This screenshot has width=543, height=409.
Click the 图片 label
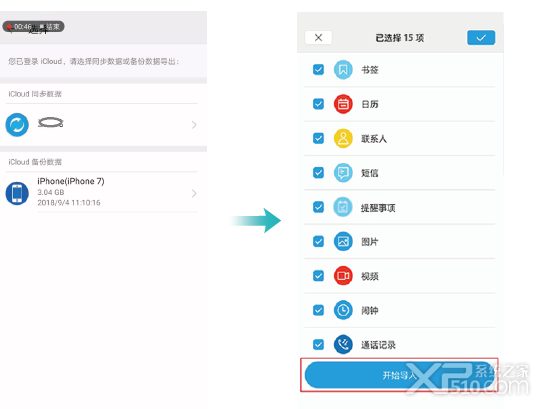pyautogui.click(x=370, y=242)
